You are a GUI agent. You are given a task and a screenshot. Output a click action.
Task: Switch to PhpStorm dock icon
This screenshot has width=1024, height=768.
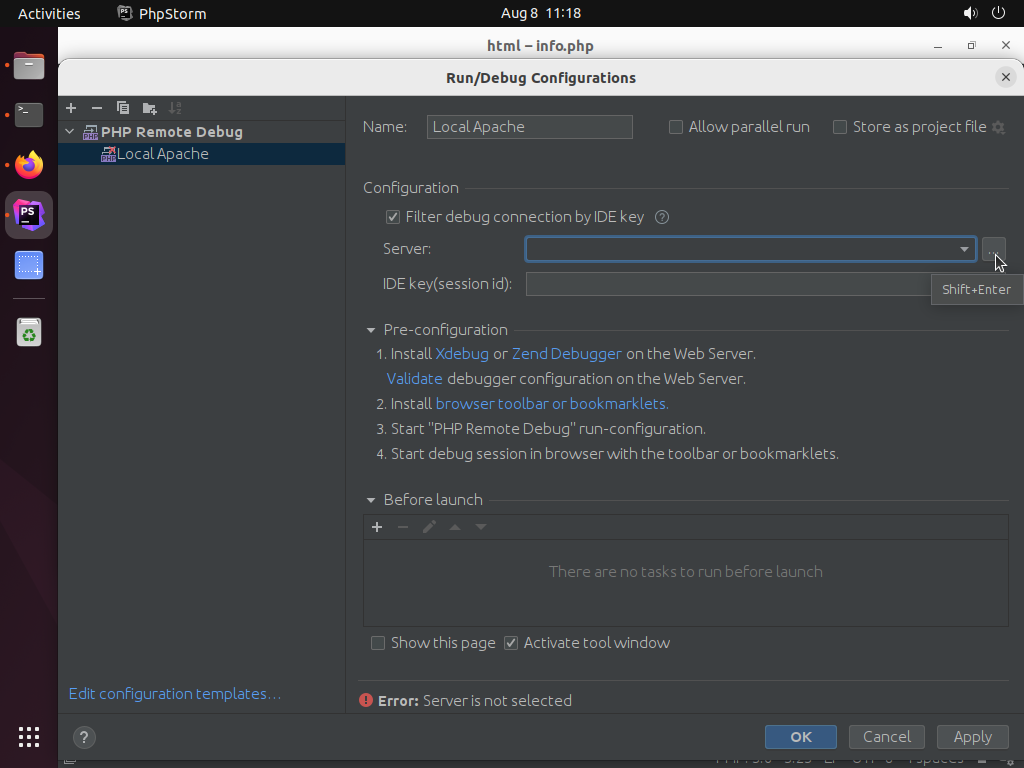tap(29, 215)
